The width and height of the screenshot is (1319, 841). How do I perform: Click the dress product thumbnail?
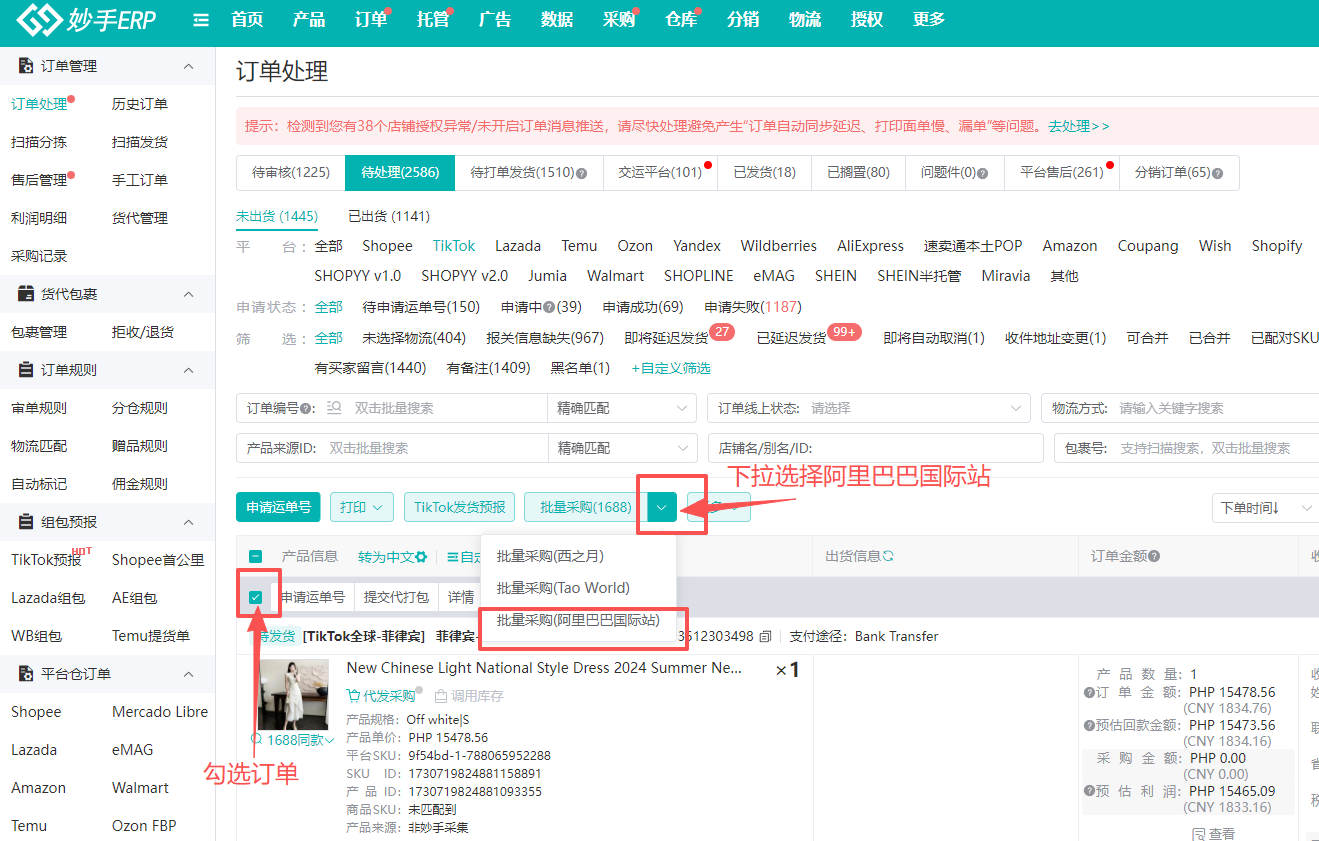click(293, 694)
